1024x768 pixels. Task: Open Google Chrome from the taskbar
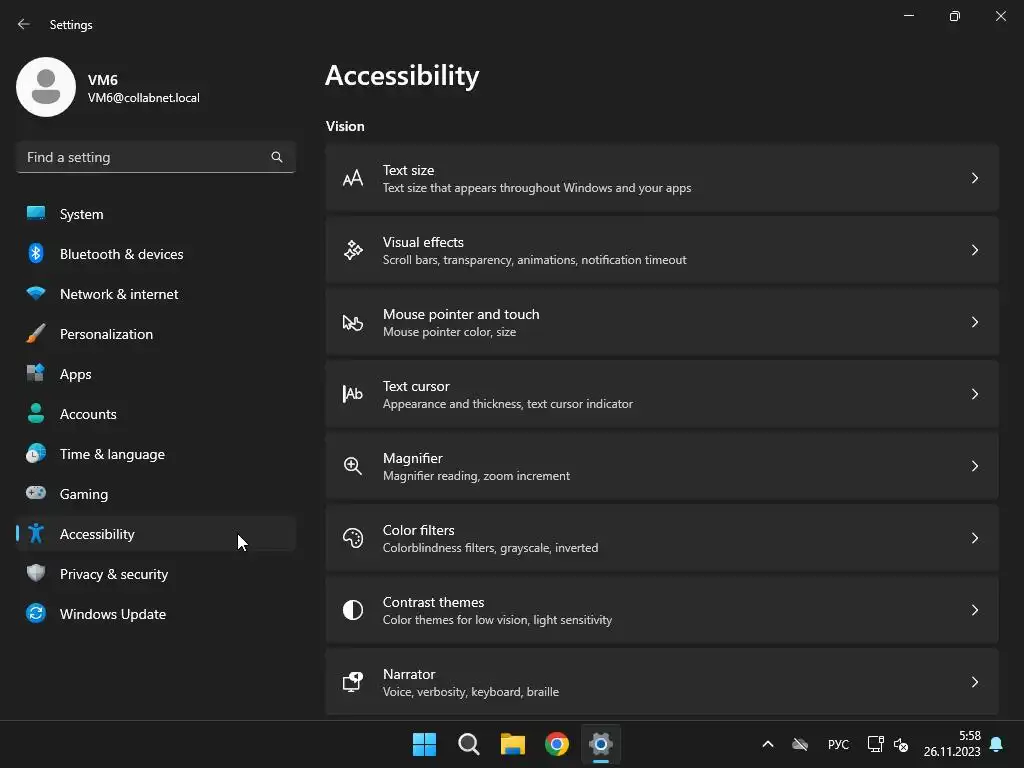tap(556, 744)
